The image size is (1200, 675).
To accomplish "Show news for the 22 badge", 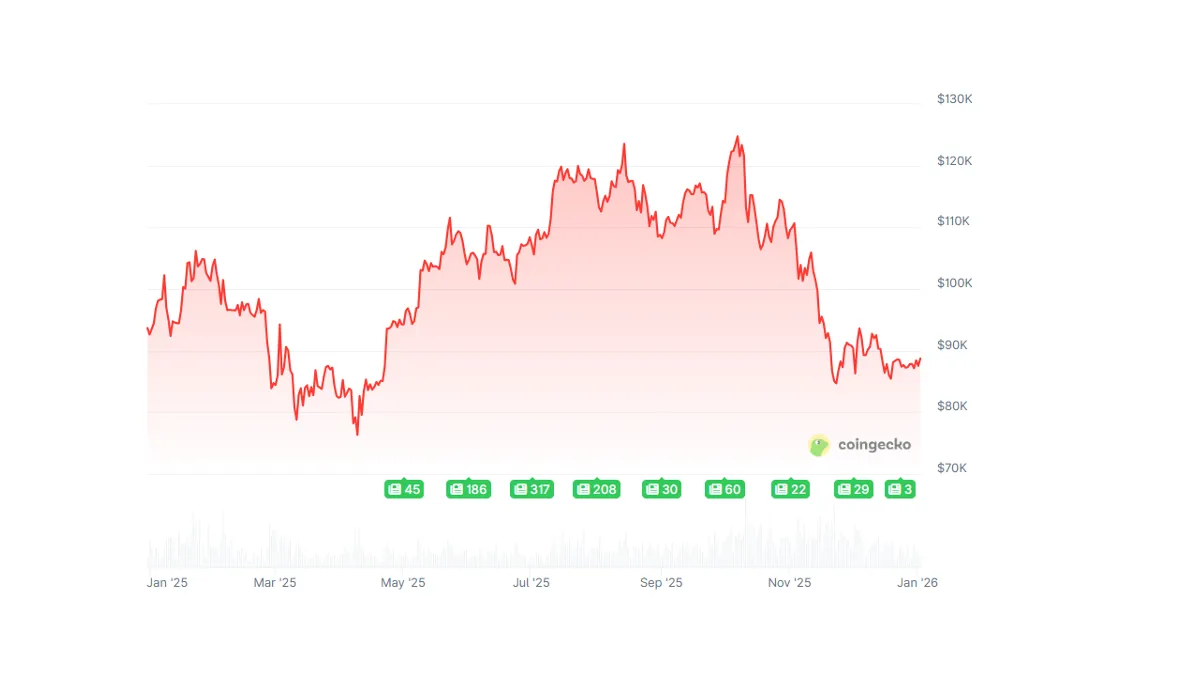I will 790,489.
